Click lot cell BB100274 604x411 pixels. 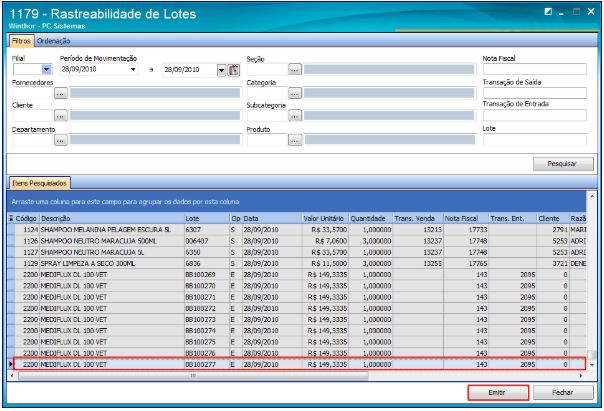click(x=206, y=331)
